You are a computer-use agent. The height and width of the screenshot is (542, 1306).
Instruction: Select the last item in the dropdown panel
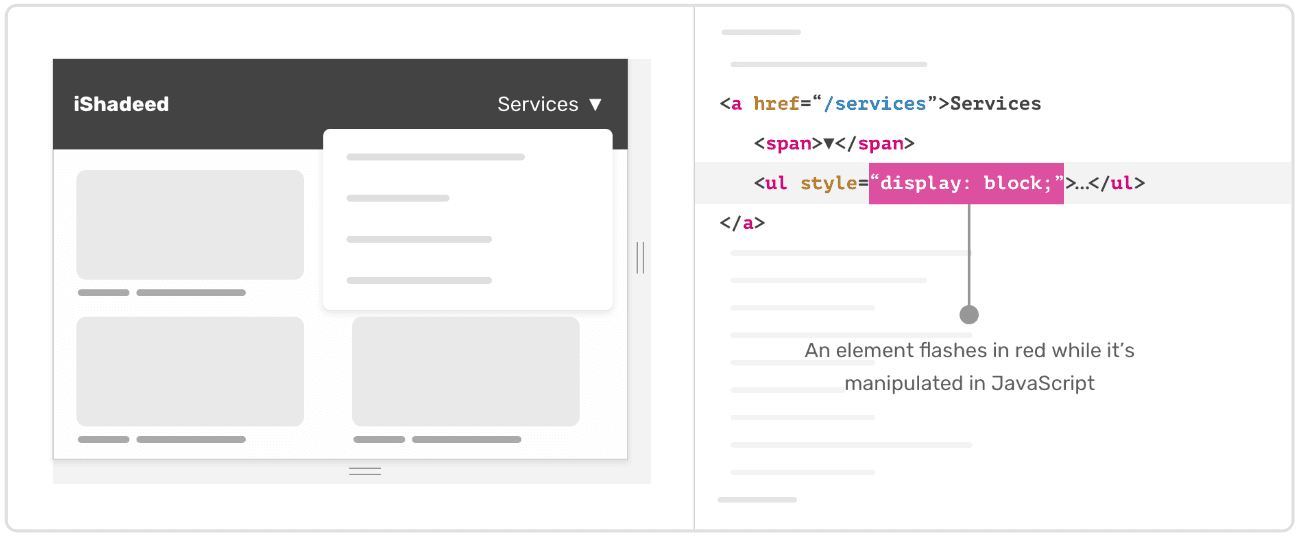coord(419,280)
